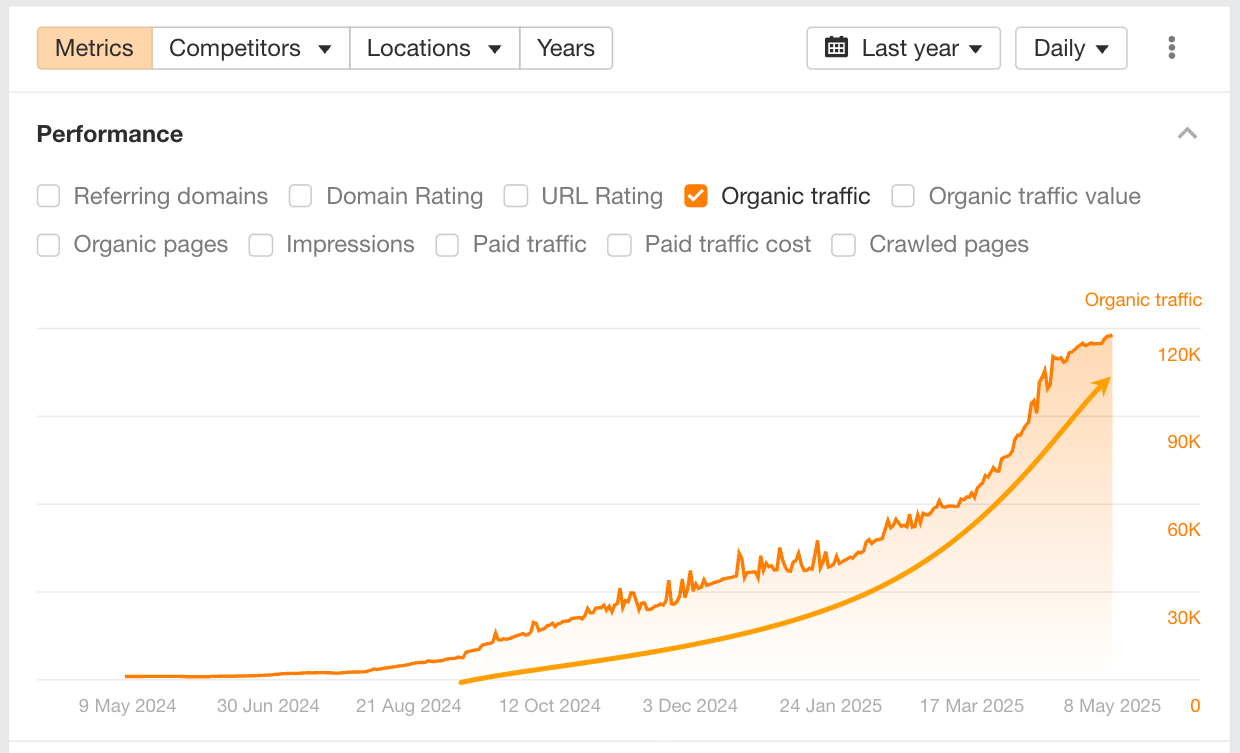Enable the Domain Rating checkbox

pyautogui.click(x=301, y=196)
